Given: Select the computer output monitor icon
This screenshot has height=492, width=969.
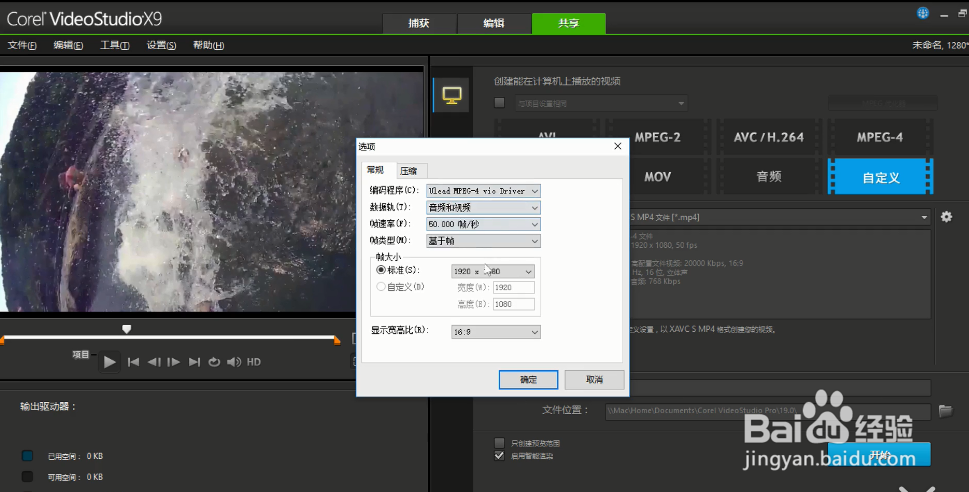Looking at the screenshot, I should click(x=452, y=96).
